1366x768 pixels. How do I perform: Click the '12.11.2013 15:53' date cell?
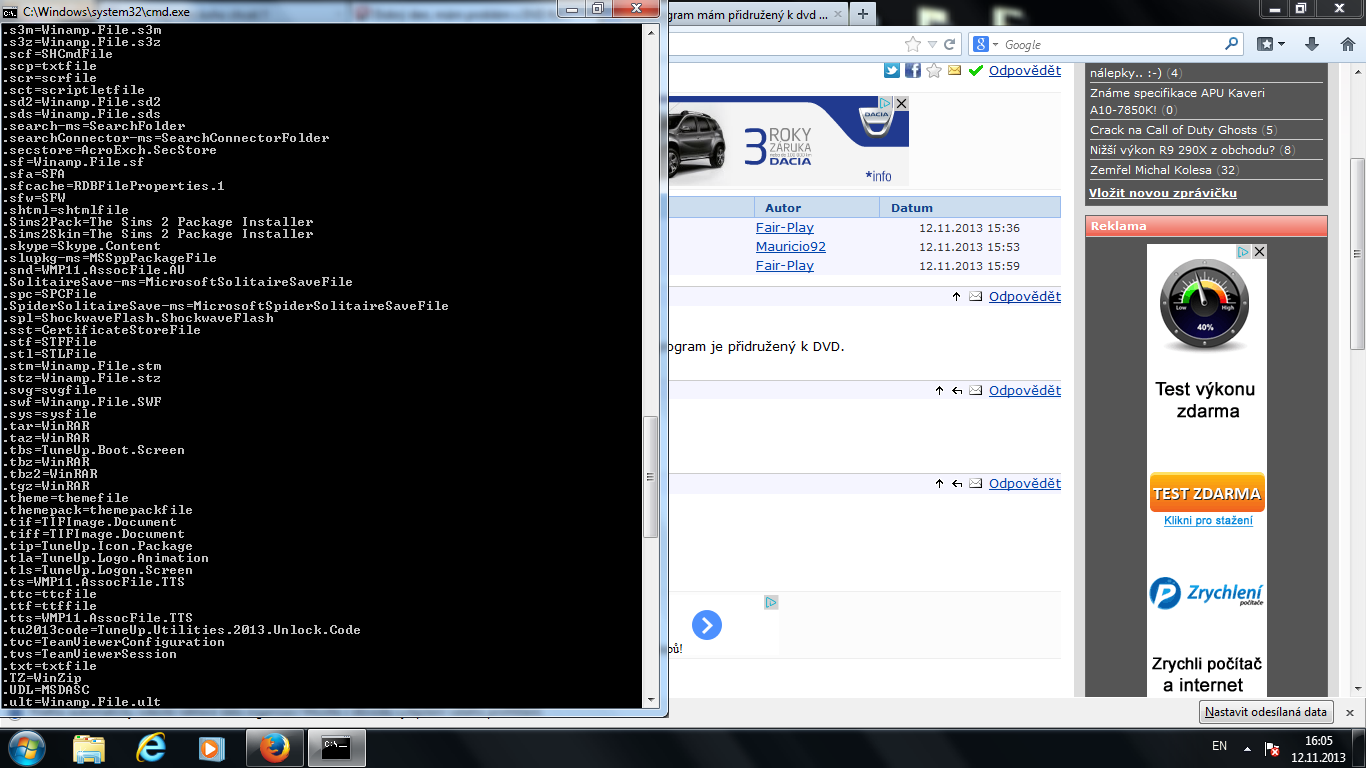pyautogui.click(x=969, y=247)
